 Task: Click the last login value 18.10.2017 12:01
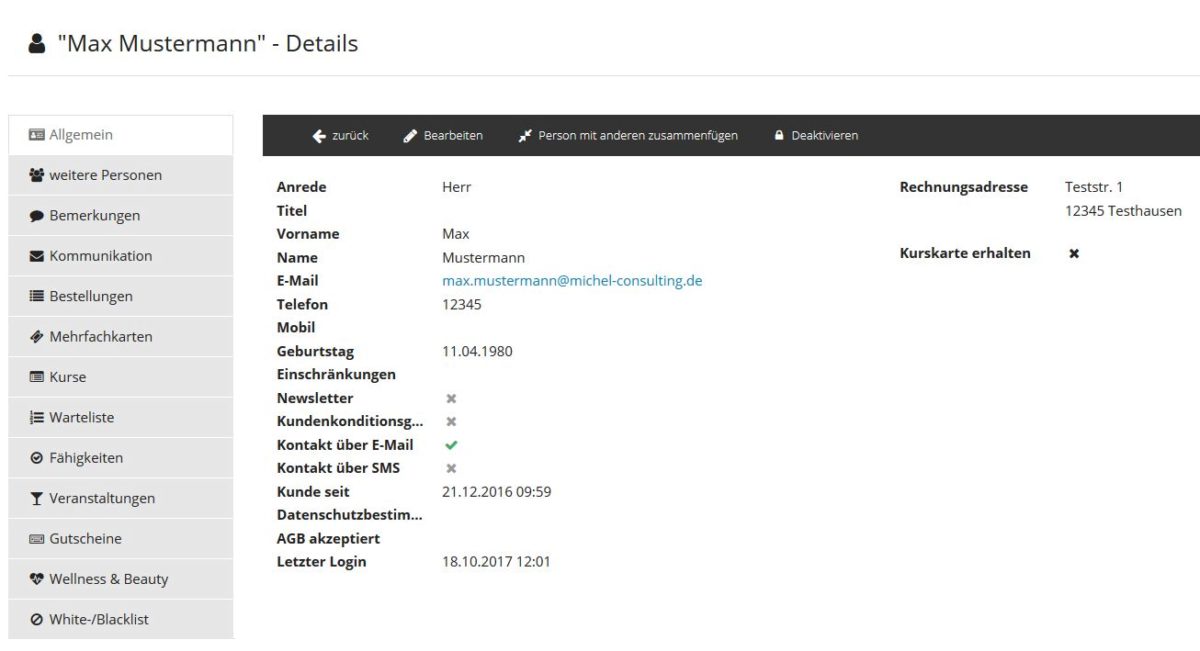pos(496,562)
